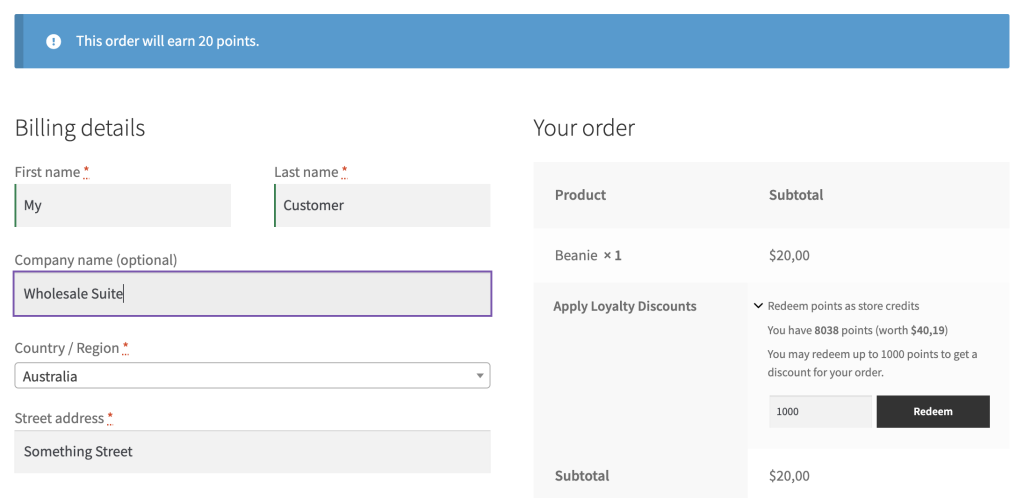
Task: Click the 'This order will earn 20 points' notice
Action: pyautogui.click(x=167, y=41)
